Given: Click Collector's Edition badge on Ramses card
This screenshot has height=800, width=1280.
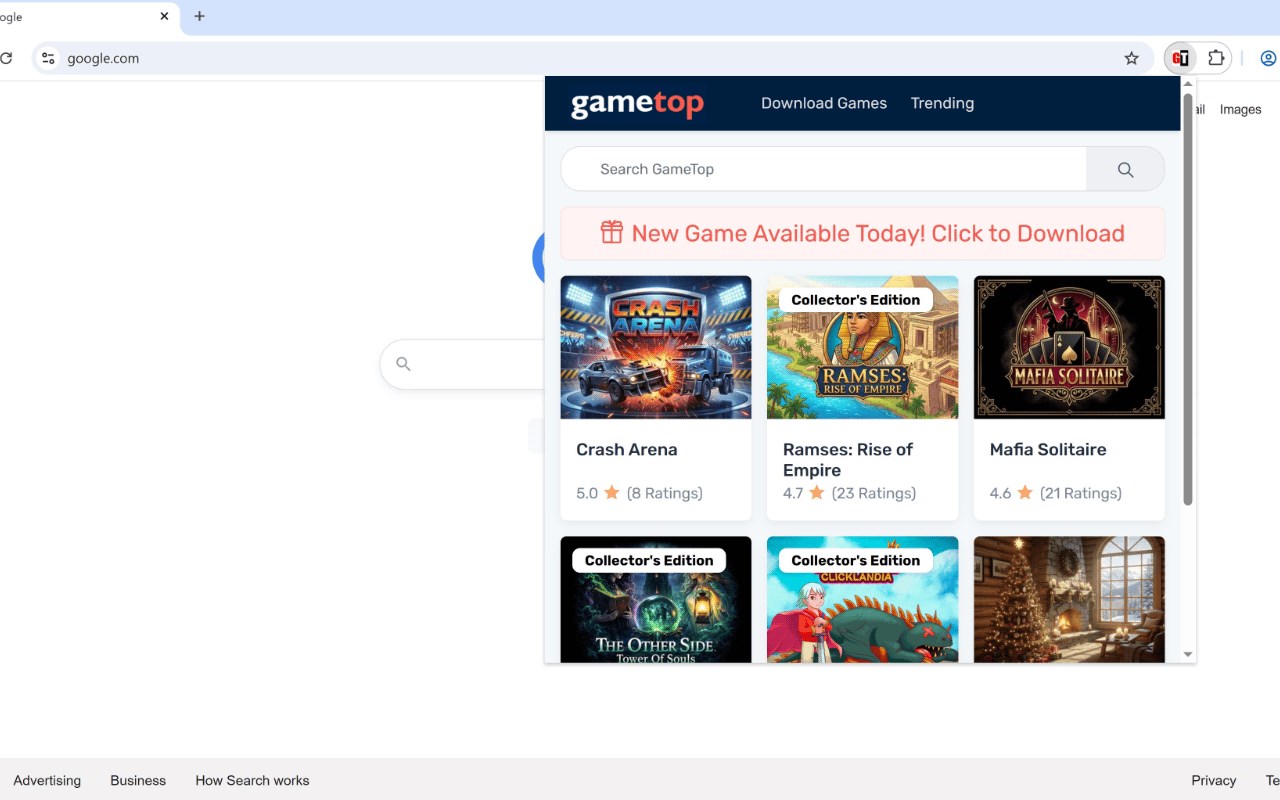Looking at the screenshot, I should point(855,300).
